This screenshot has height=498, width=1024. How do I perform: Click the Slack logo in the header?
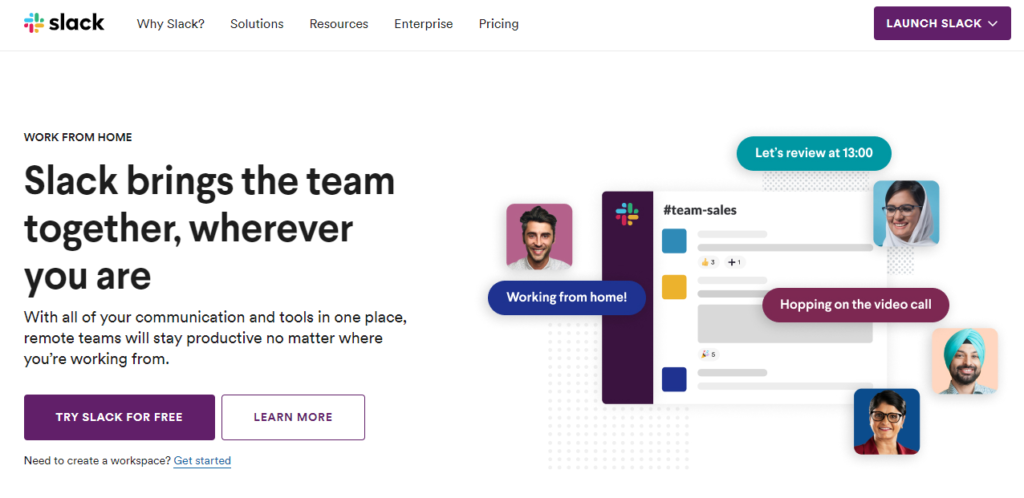64,23
